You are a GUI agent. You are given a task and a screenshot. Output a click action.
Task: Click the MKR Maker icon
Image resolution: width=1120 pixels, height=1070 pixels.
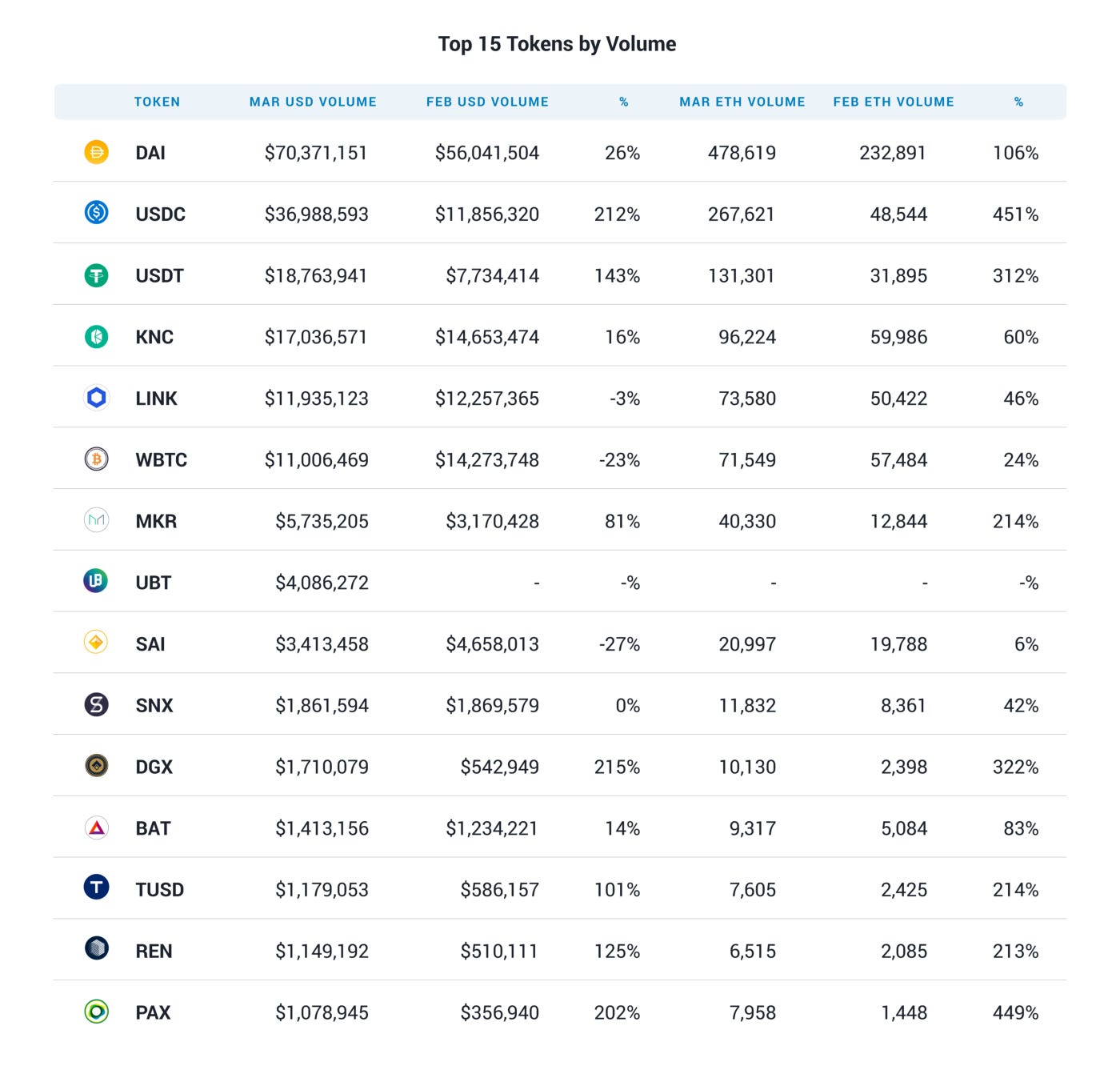pyautogui.click(x=96, y=520)
